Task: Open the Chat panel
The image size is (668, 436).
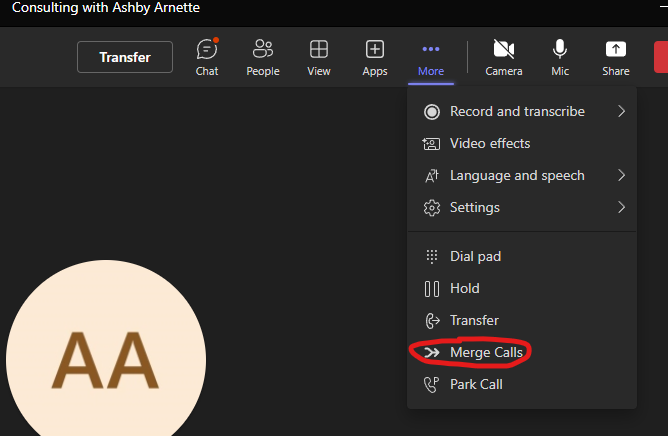Action: 207,58
